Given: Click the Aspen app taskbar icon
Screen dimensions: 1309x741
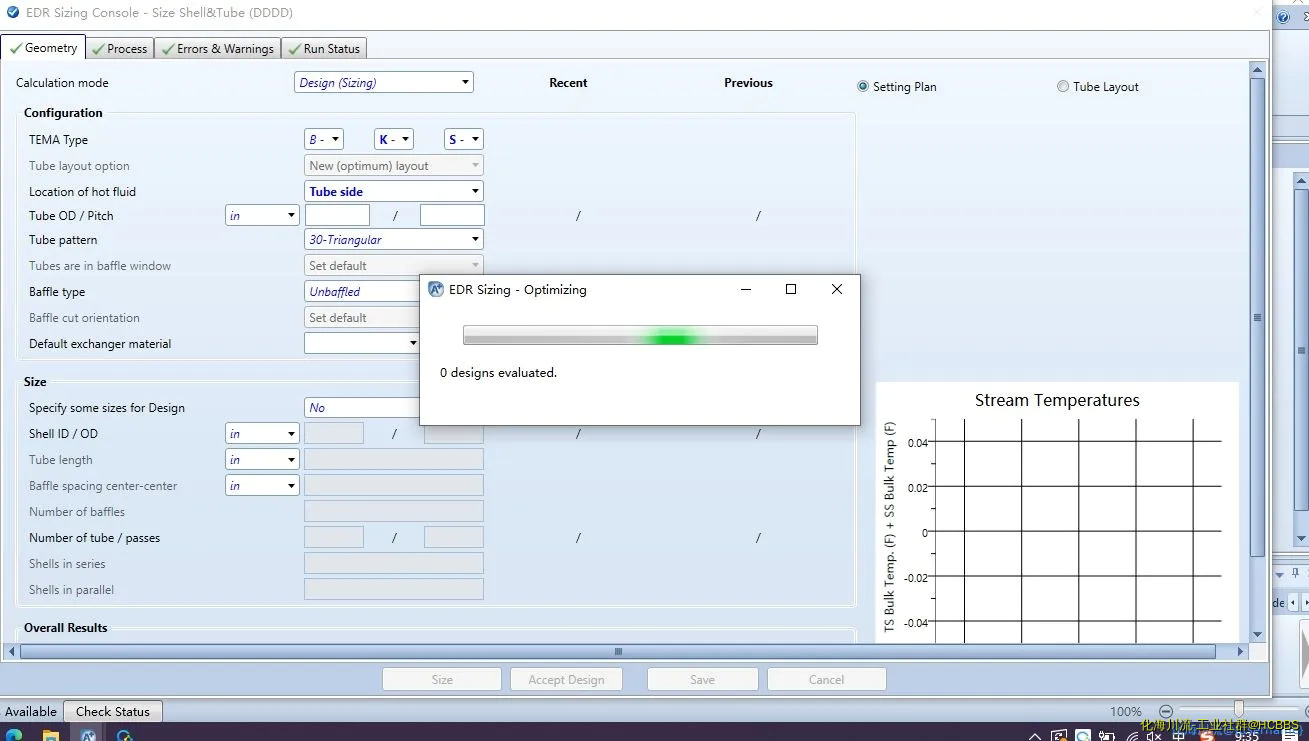Looking at the screenshot, I should point(88,736).
